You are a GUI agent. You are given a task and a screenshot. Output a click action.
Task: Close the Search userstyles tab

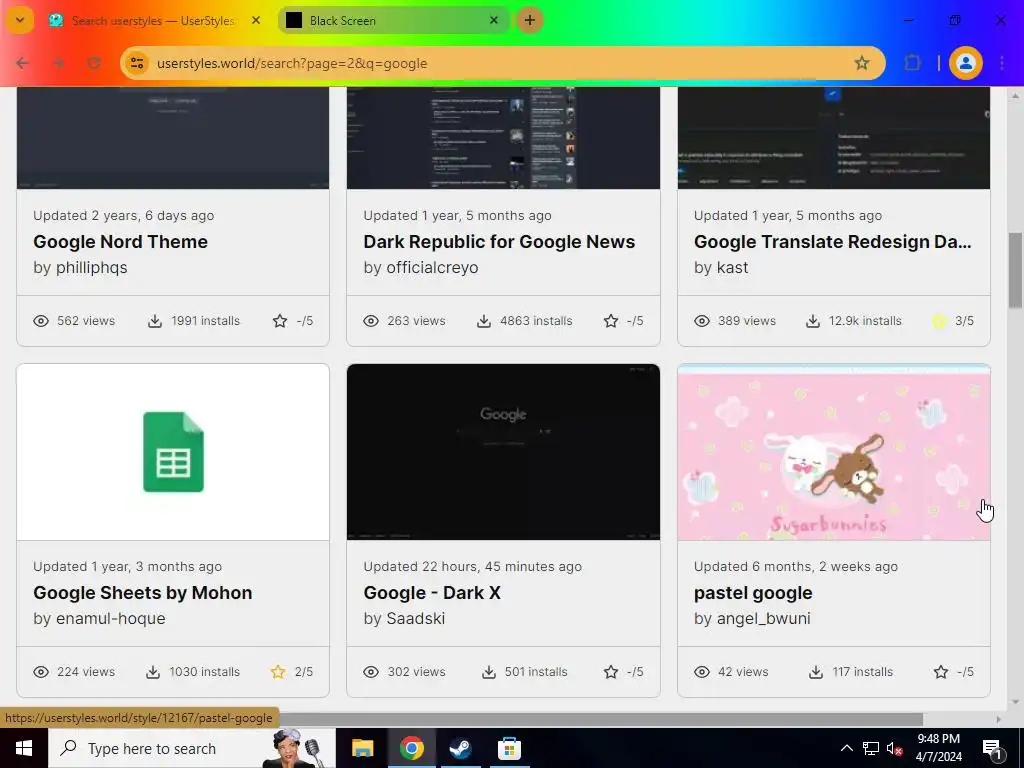[x=256, y=20]
